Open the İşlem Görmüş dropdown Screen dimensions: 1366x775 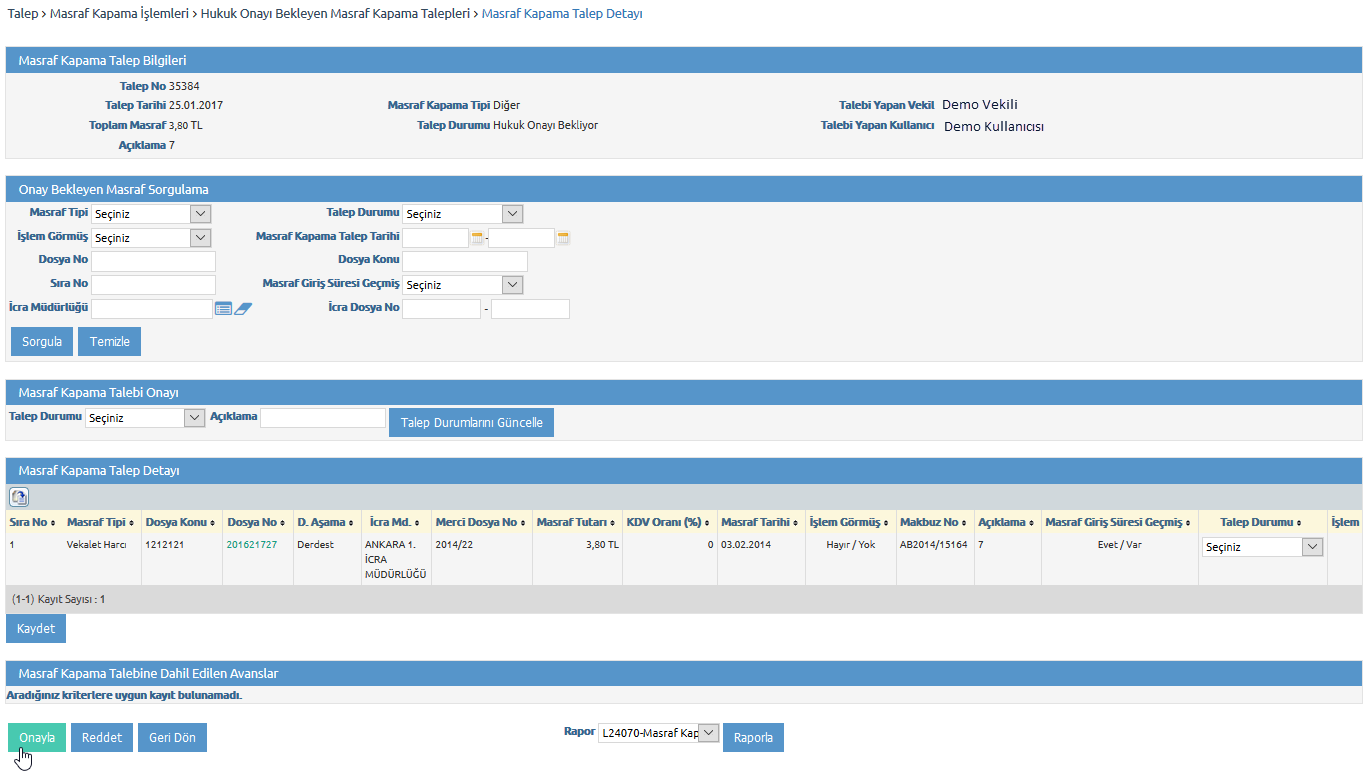151,238
